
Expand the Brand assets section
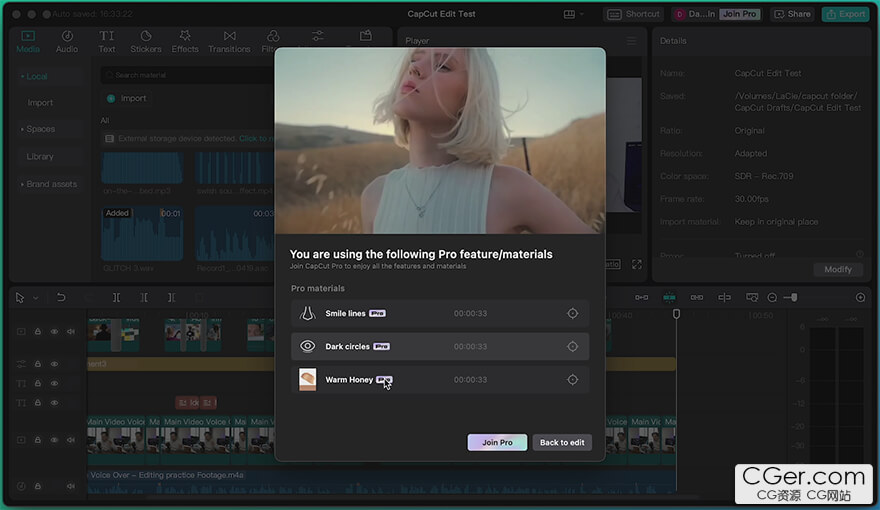49,184
